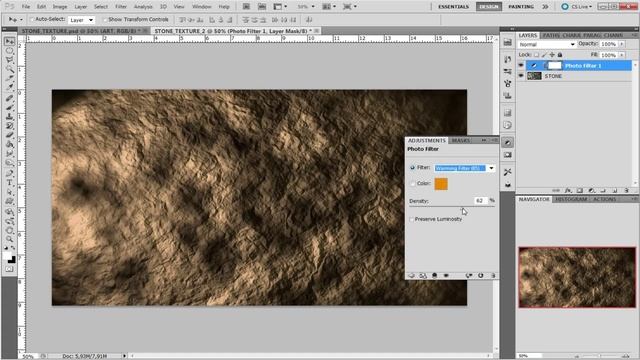Screen dimensions: 640x360
Task: Collapse the Adjustments panel with double arrows
Action: click(x=484, y=140)
